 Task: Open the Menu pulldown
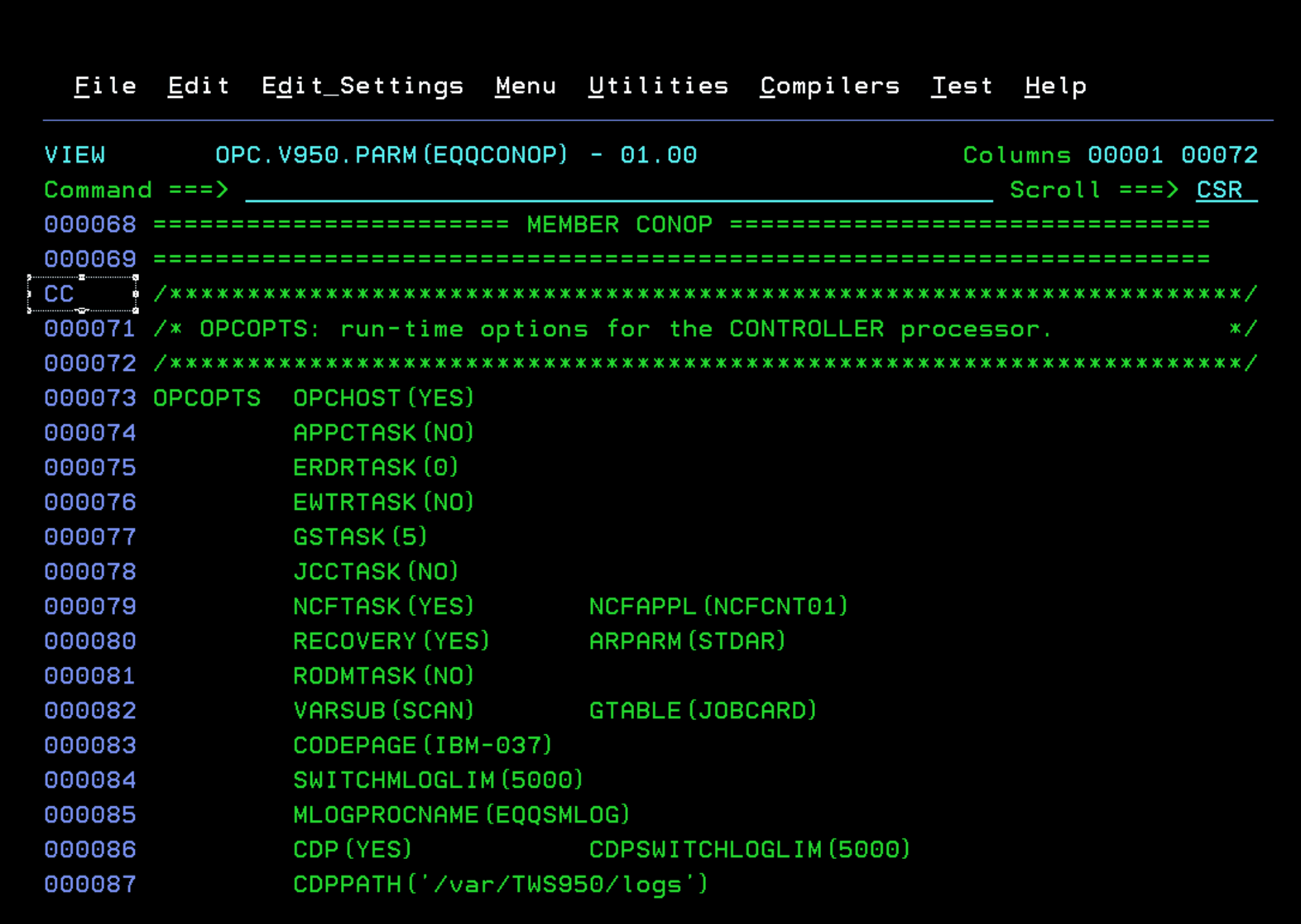click(x=526, y=85)
